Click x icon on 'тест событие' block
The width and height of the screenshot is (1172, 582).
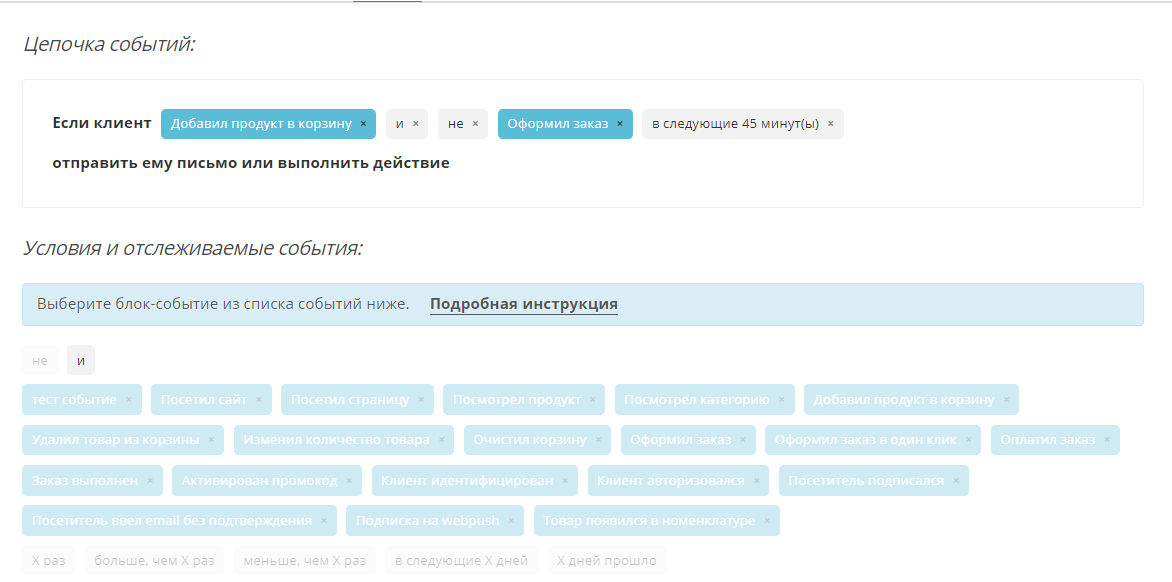coord(129,400)
